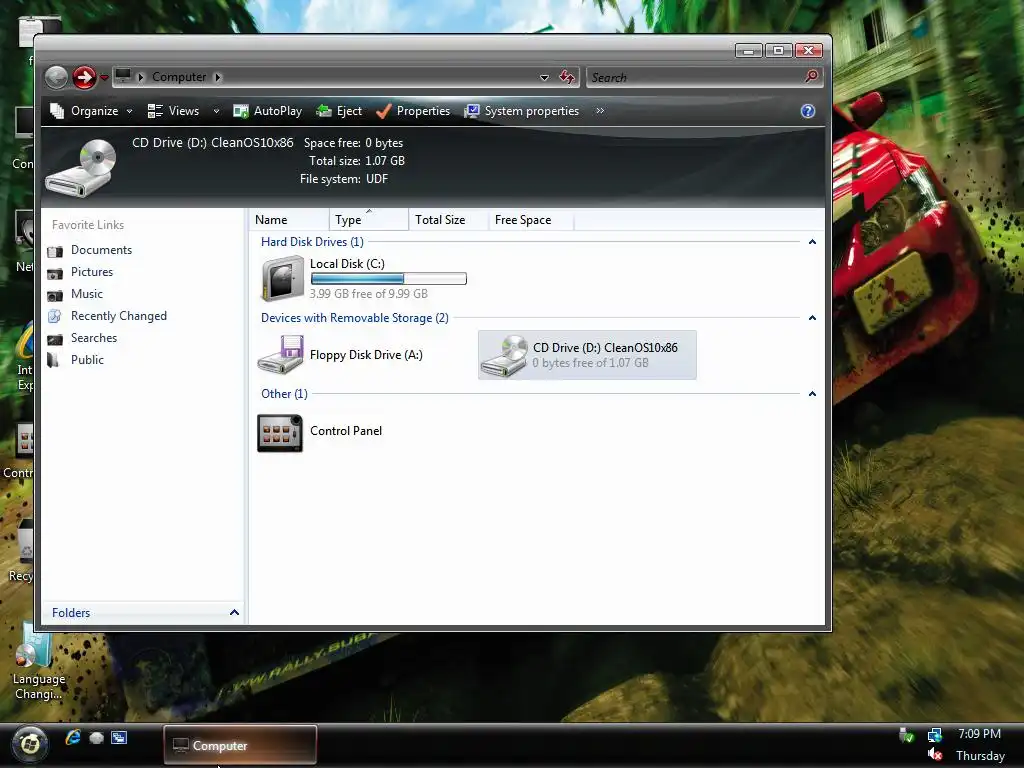
Task: Eject the CD drive
Action: point(339,111)
